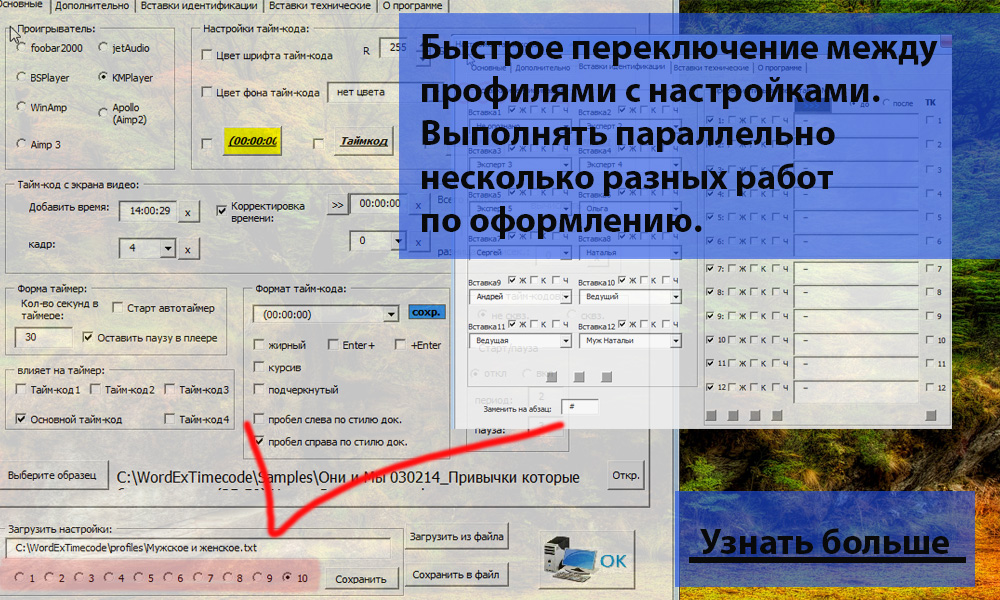Enable пробел слева по стилю док.

coord(259,419)
